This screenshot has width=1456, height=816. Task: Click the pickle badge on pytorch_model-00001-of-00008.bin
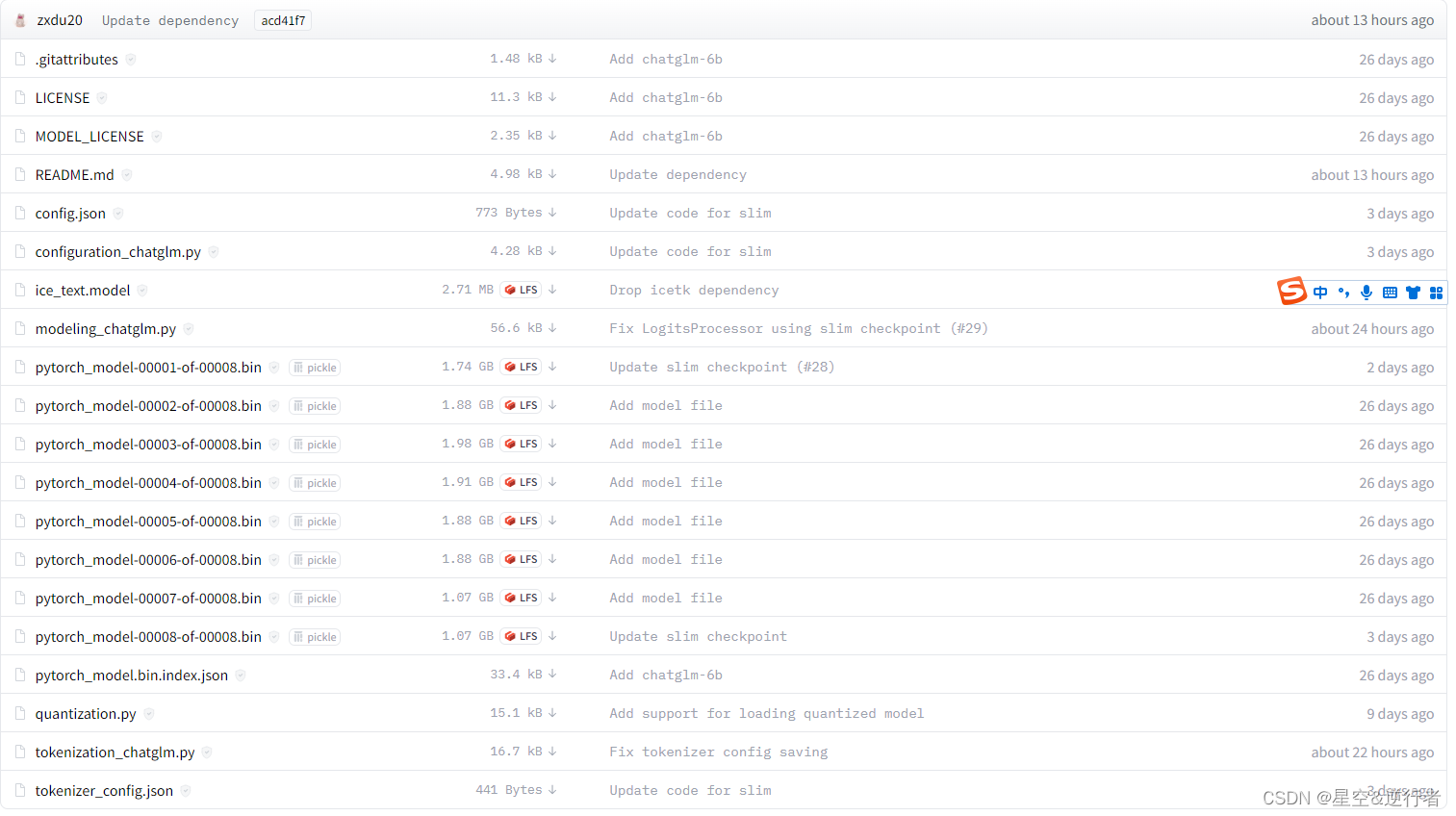[315, 367]
